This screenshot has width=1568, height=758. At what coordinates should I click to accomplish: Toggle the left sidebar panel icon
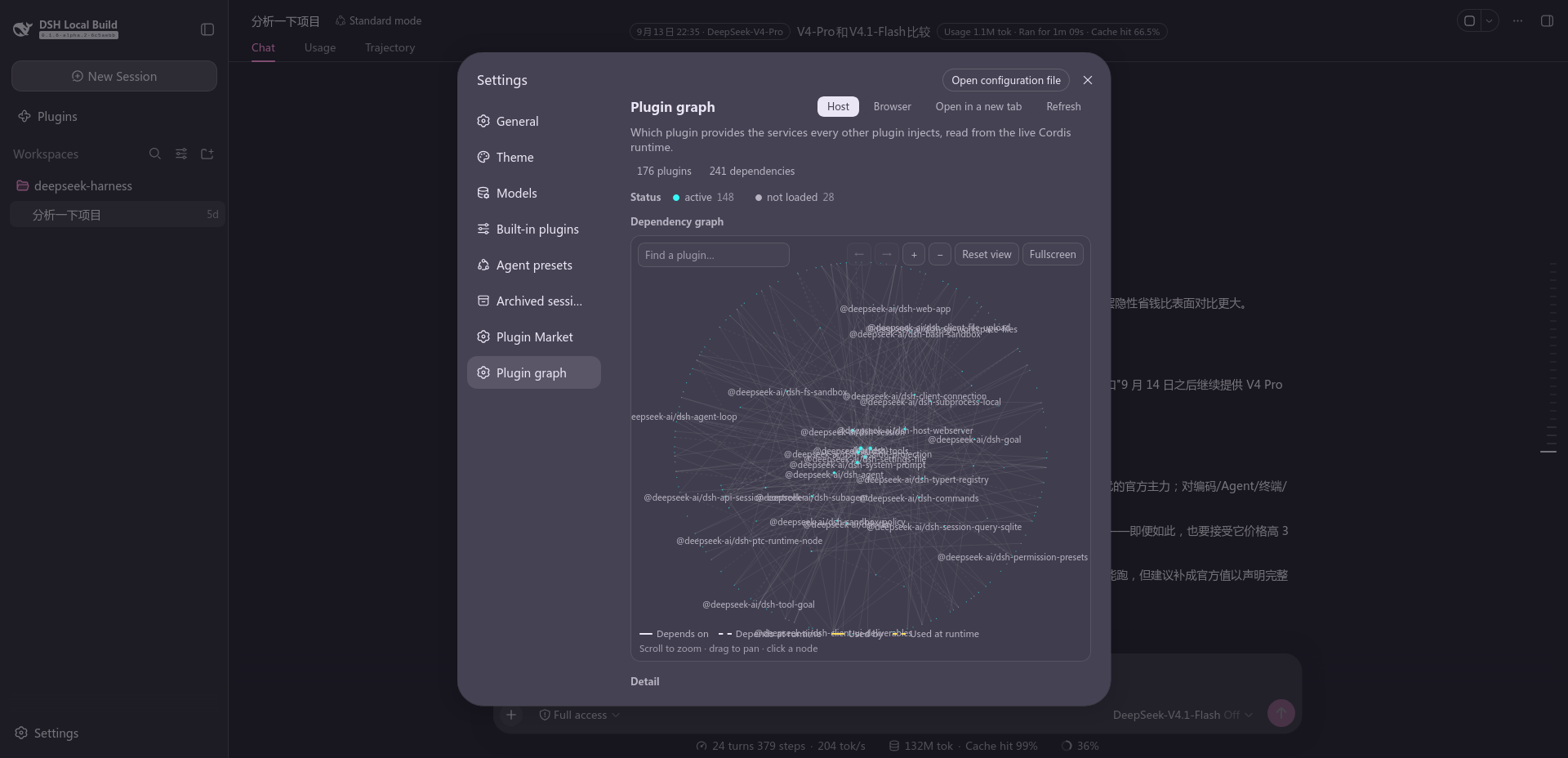click(x=207, y=29)
